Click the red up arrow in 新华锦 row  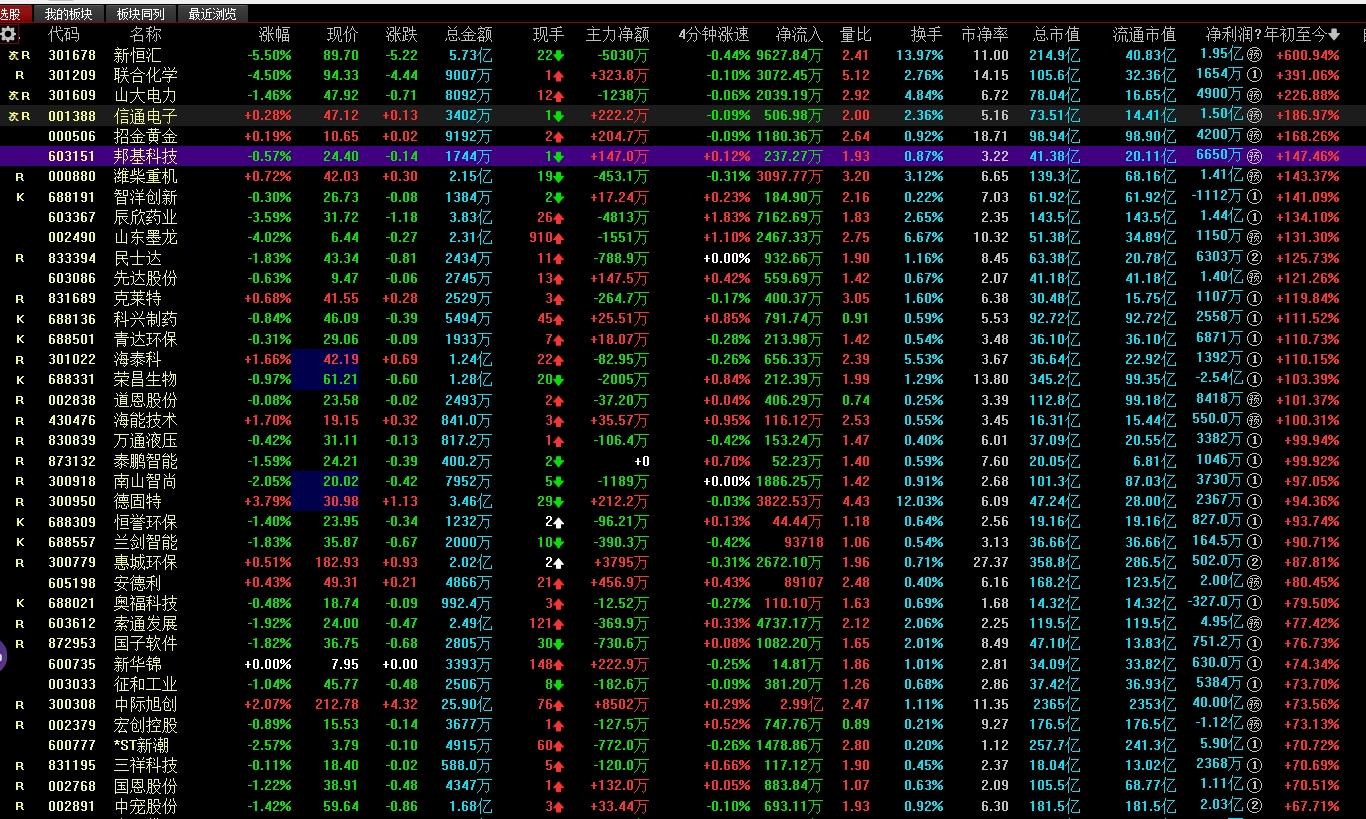(559, 664)
